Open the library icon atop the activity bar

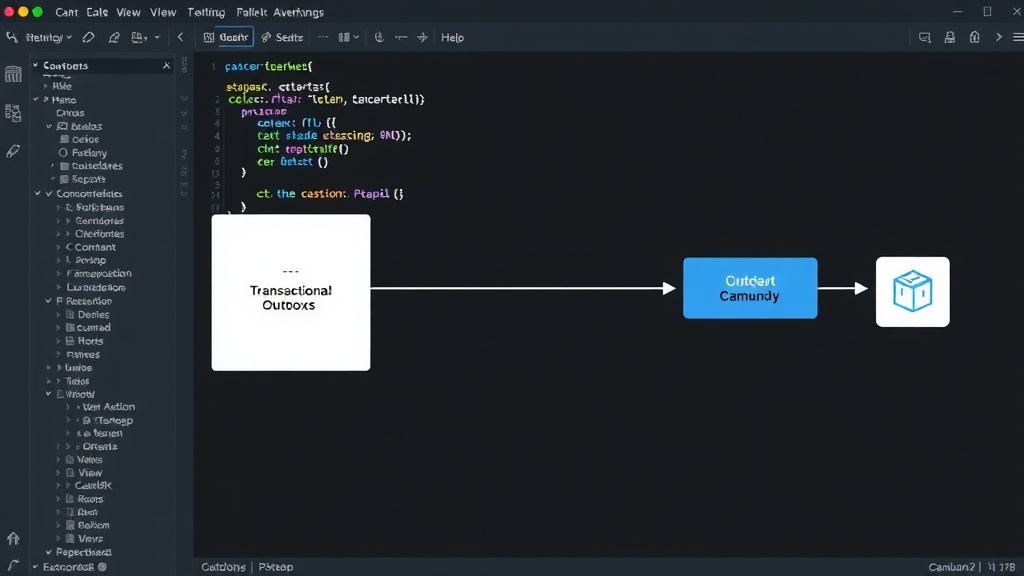tap(13, 74)
